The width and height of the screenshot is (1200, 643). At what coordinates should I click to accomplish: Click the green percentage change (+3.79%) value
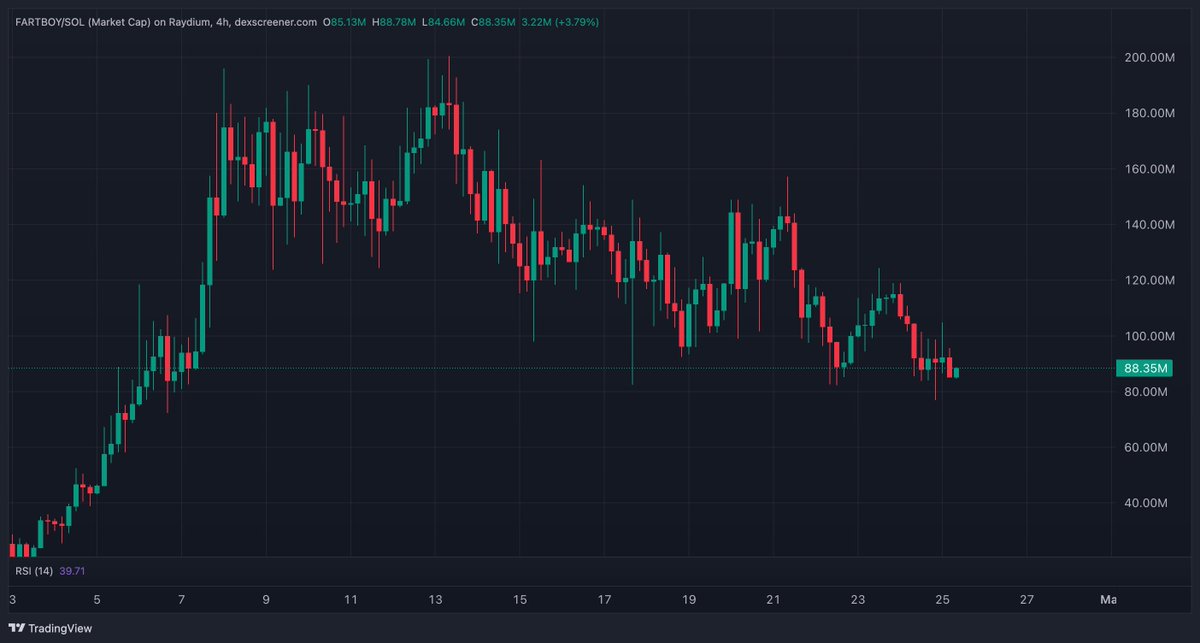tap(575, 20)
